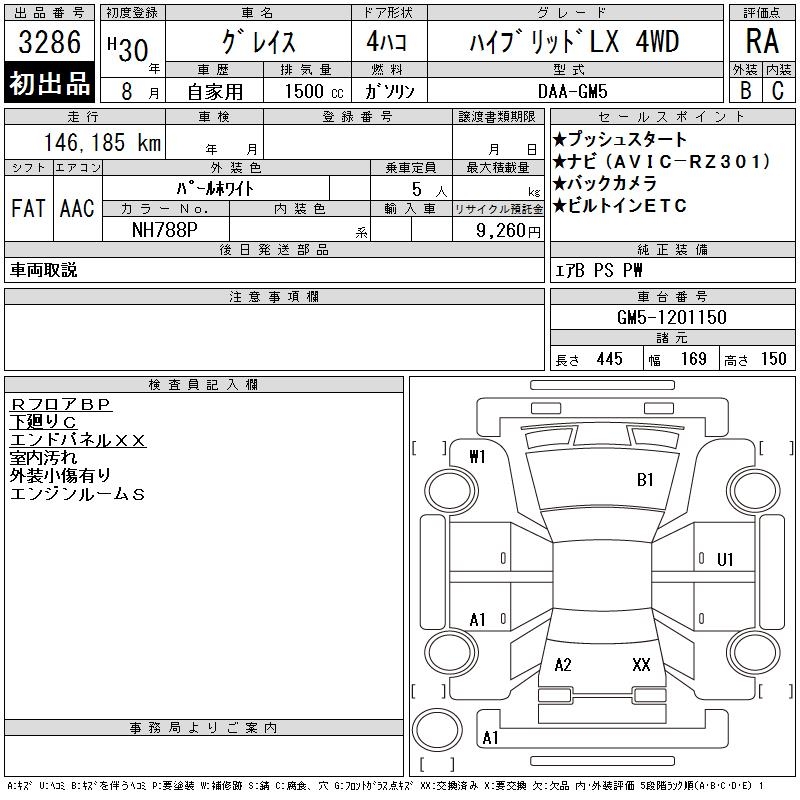The image size is (800, 800).
Task: Click the 注意事項欄 header
Action: [x=274, y=296]
